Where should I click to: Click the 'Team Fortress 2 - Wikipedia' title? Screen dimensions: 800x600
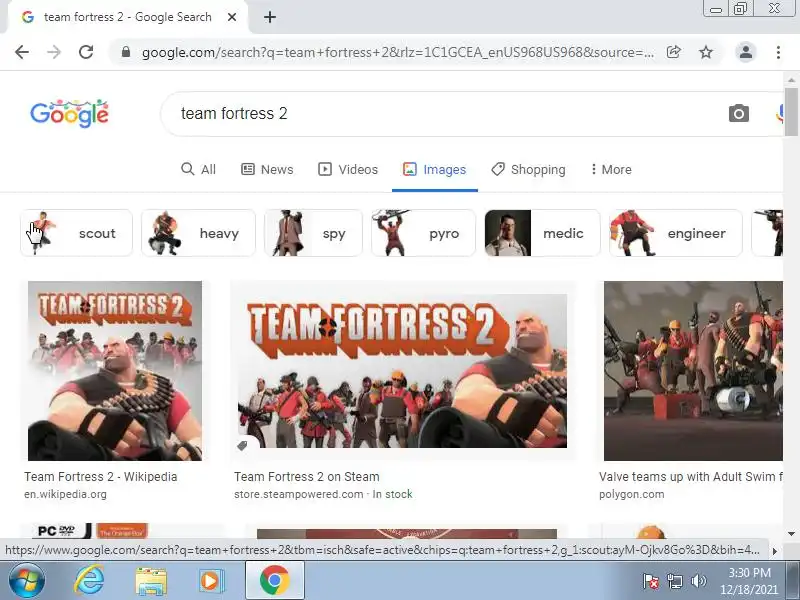101,477
